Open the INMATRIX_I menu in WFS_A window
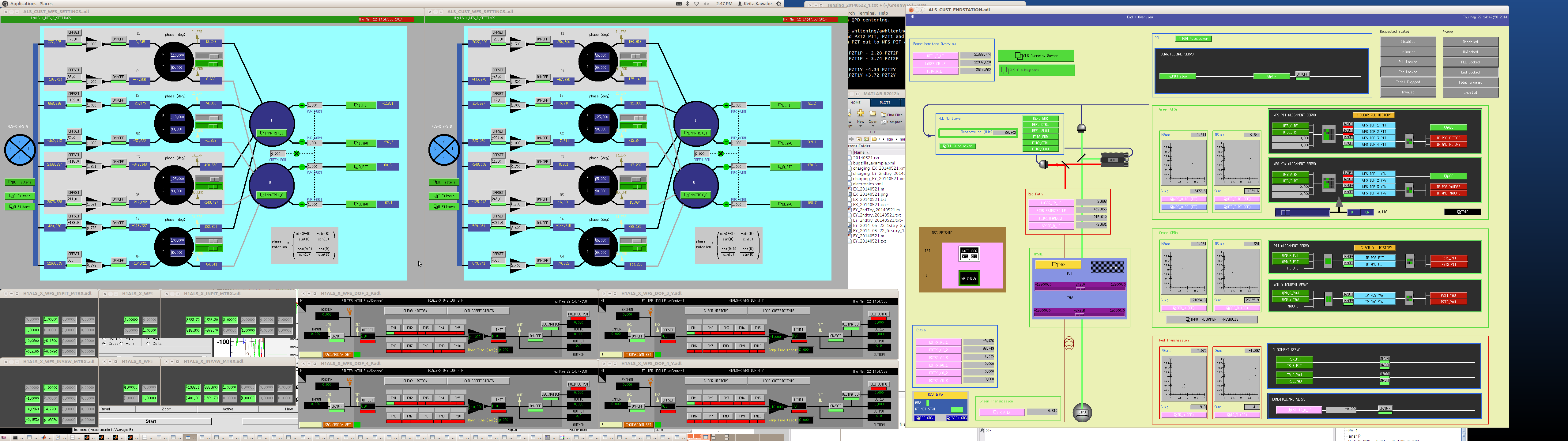 [271, 133]
